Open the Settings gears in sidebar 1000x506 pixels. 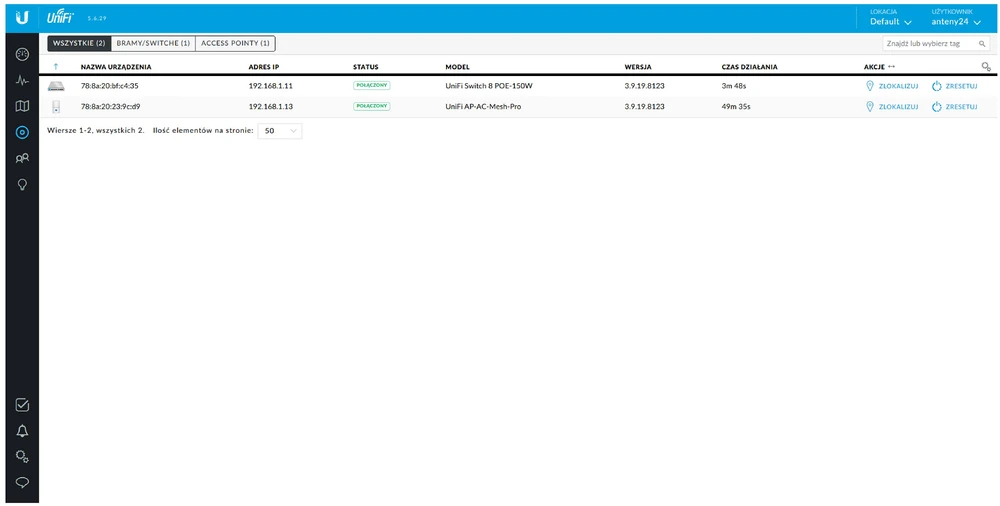(x=22, y=457)
